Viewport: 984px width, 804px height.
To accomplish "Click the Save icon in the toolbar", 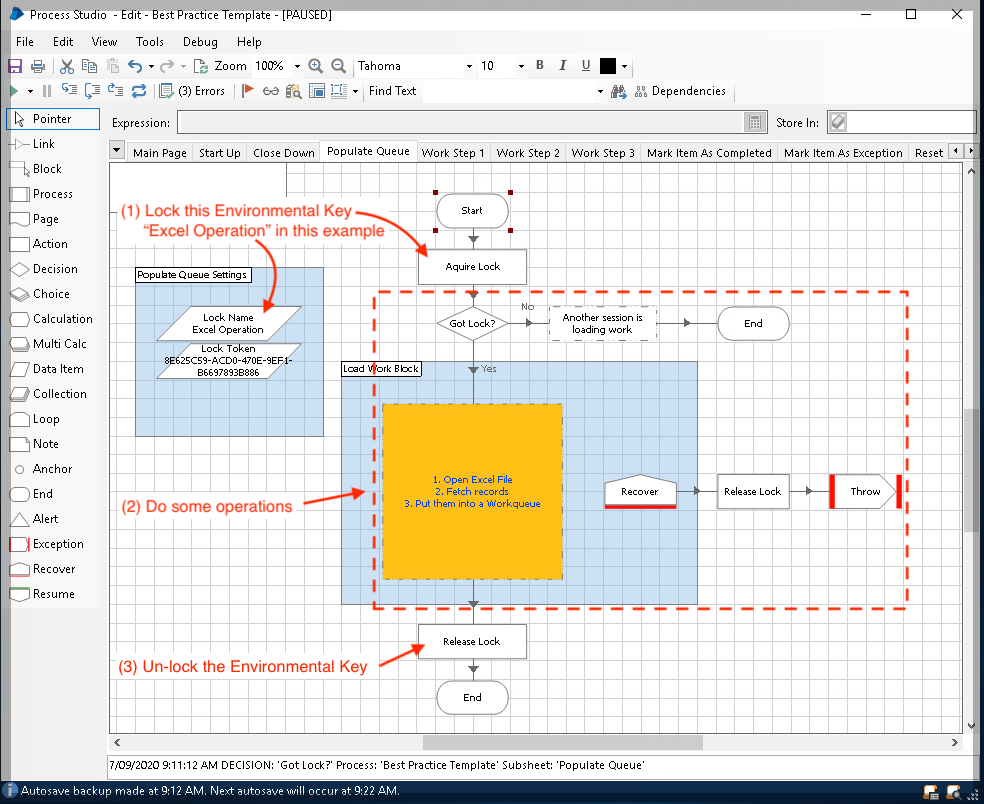I will (15, 67).
